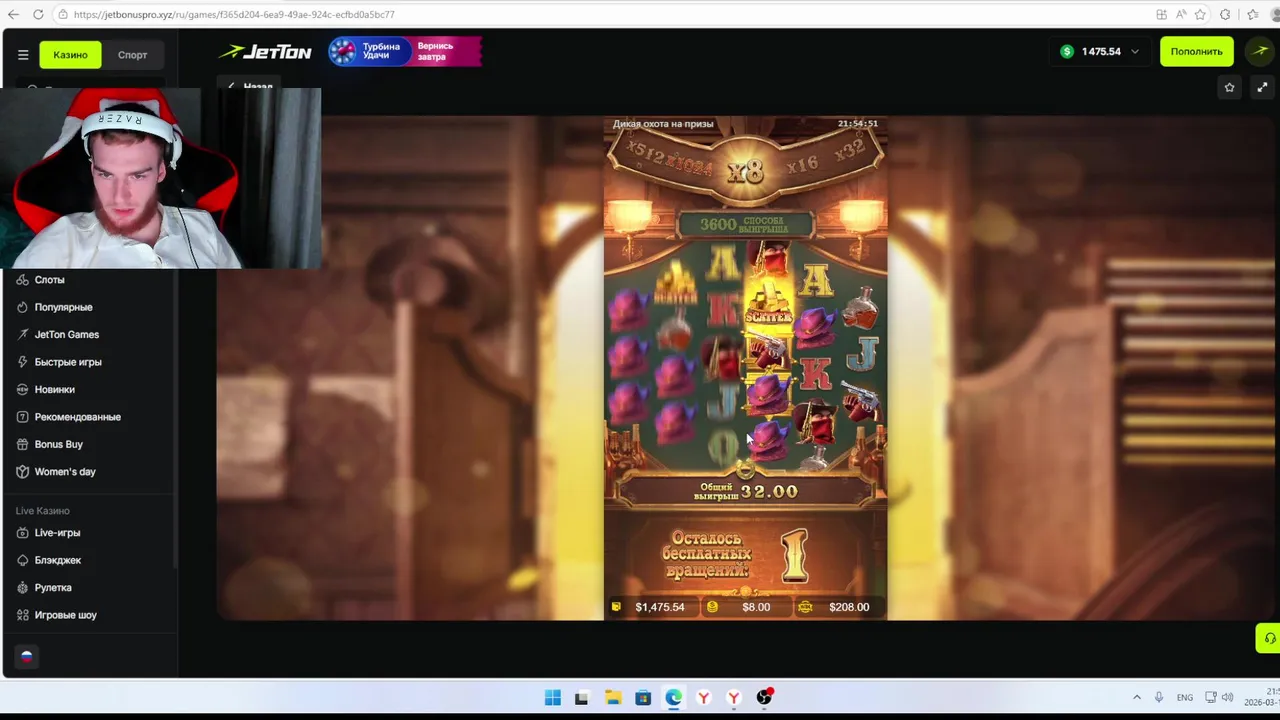Open Блэкджек in Live Казино
The height and width of the screenshot is (720, 1280).
pos(58,560)
